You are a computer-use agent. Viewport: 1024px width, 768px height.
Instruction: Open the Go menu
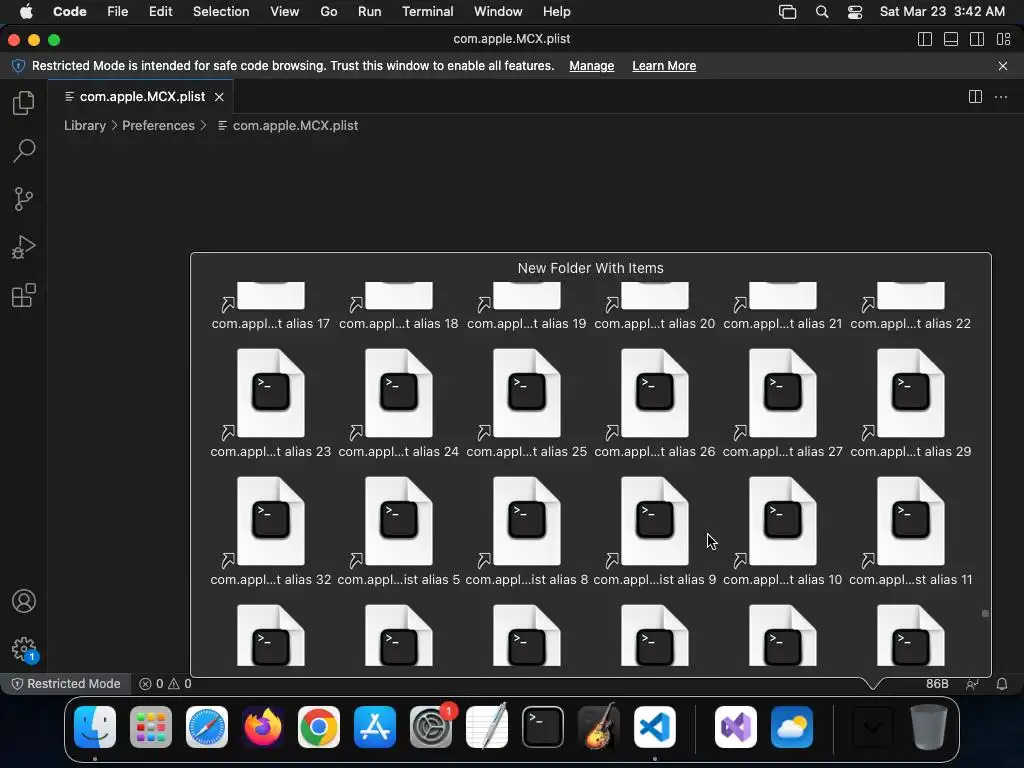pyautogui.click(x=328, y=12)
